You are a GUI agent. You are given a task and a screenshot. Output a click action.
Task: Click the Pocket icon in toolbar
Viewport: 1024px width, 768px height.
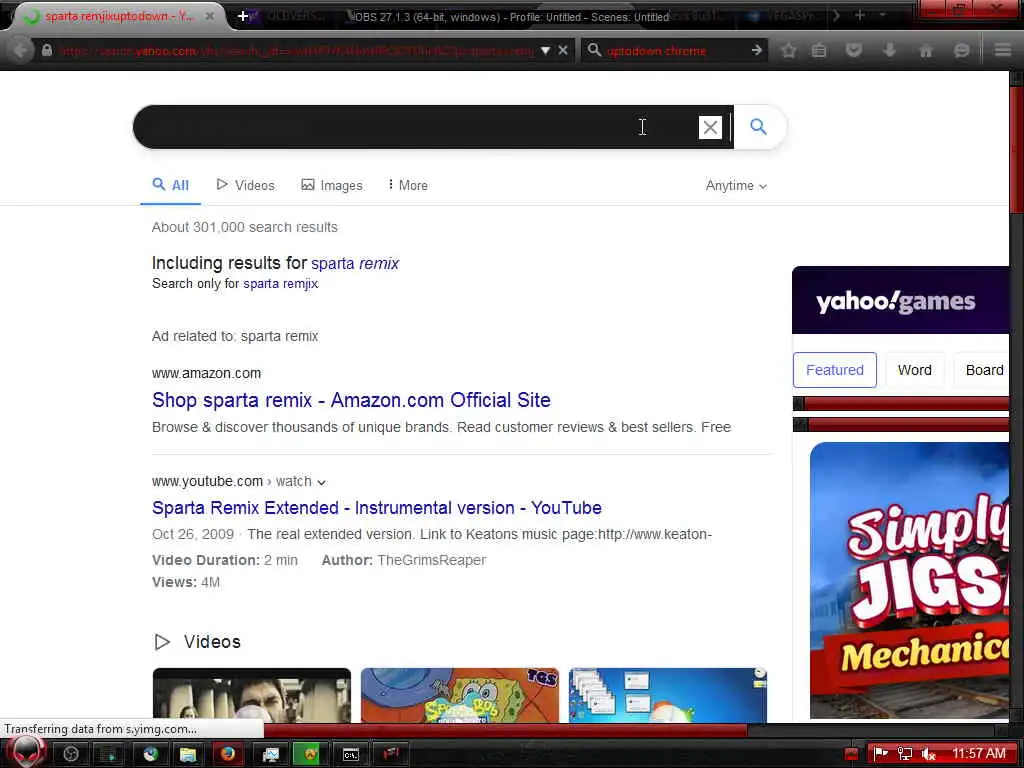coord(854,50)
